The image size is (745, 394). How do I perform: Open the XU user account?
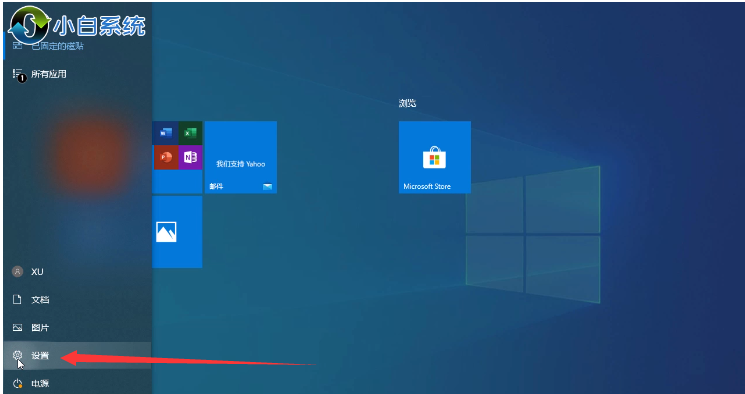pos(77,272)
